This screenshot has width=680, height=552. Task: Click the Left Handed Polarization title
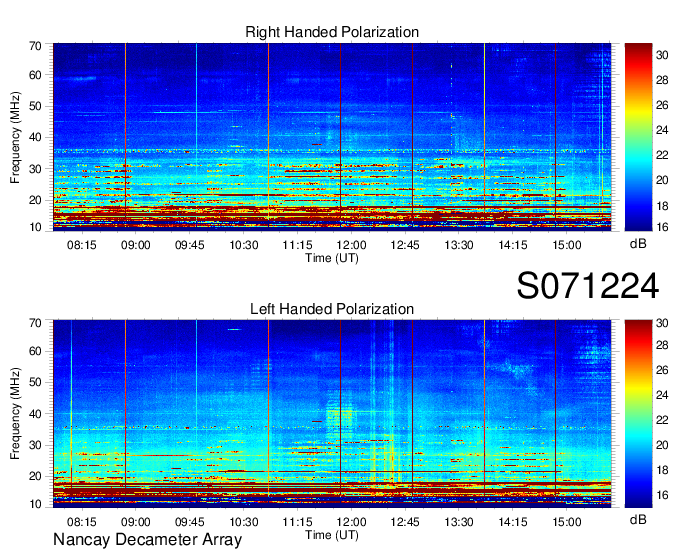(332, 309)
